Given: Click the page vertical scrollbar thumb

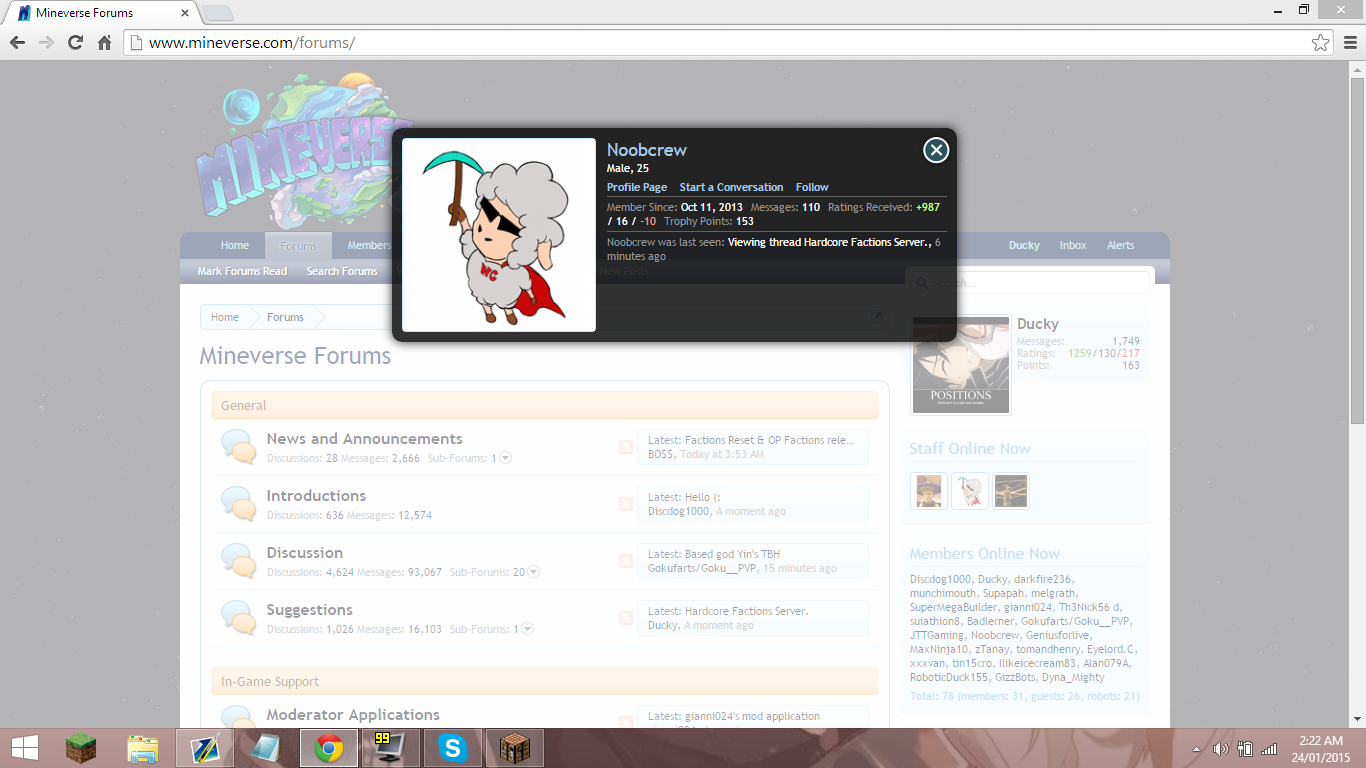Looking at the screenshot, I should tap(1357, 250).
